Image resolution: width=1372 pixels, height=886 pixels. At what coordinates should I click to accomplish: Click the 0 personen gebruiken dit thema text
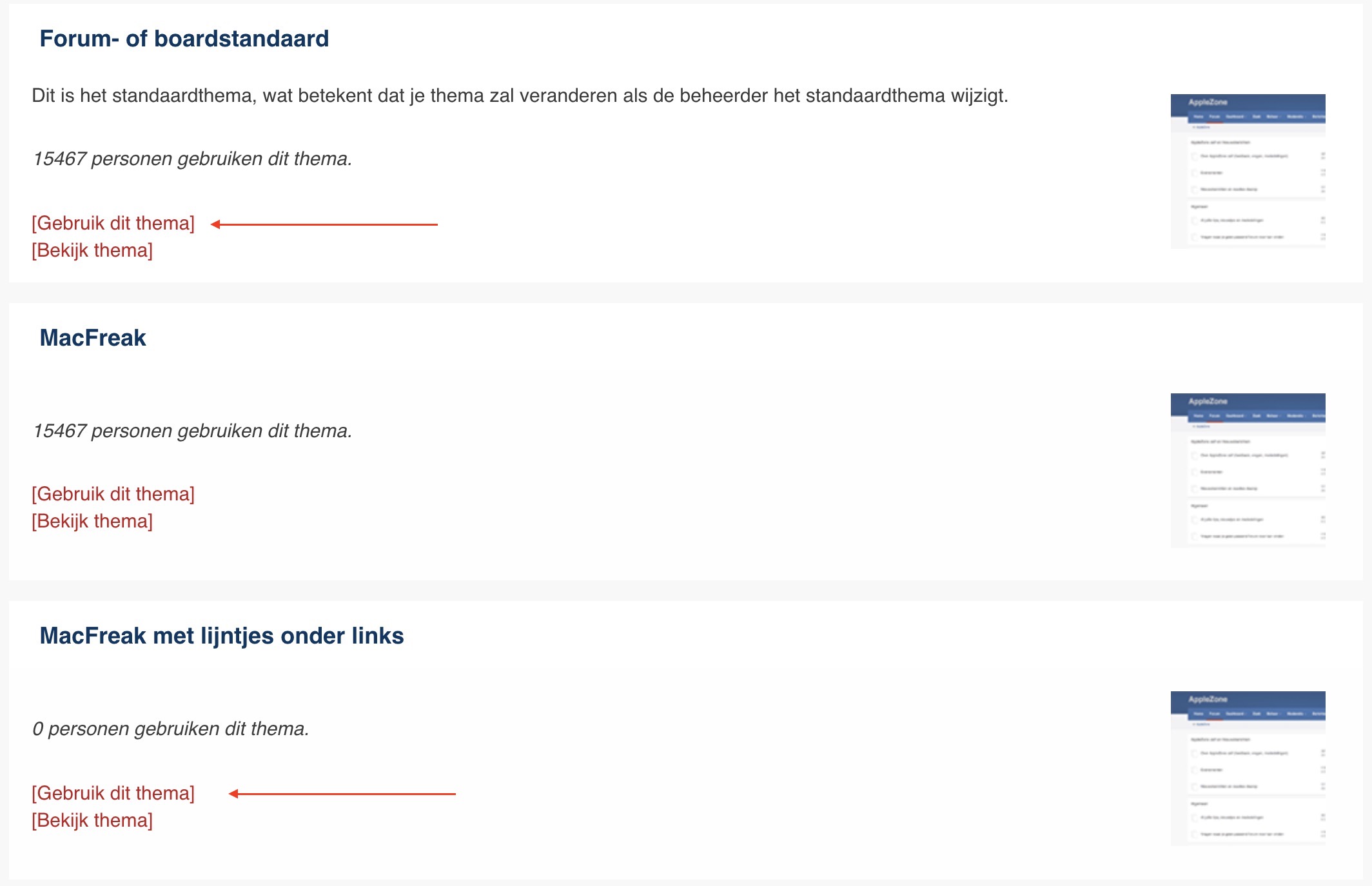coord(171,729)
